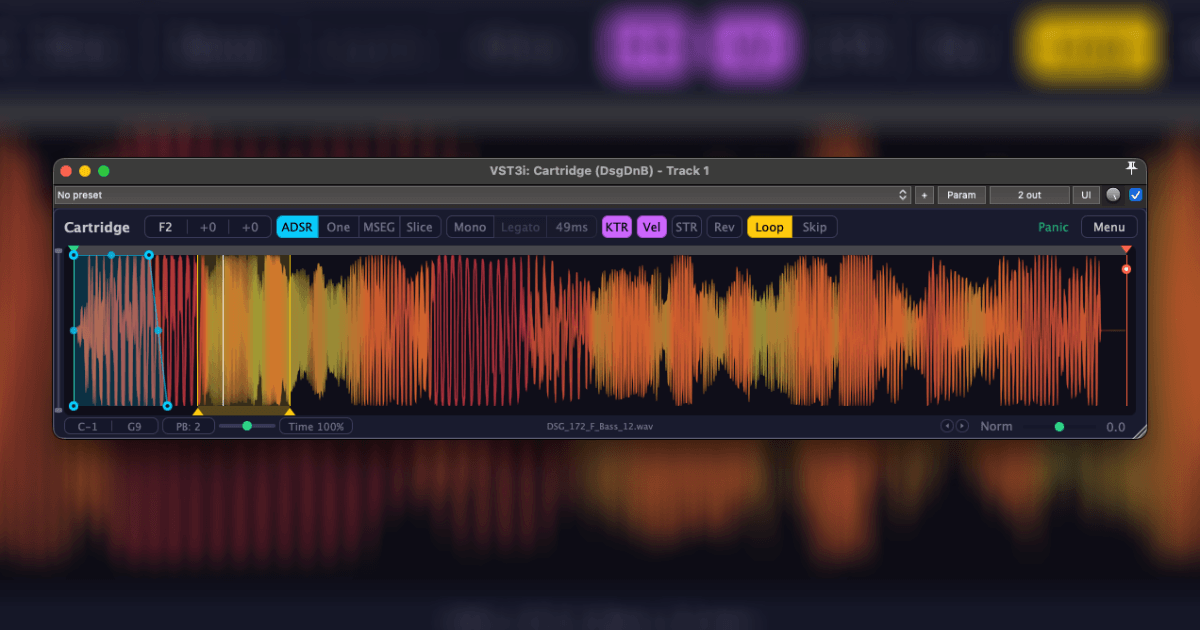
Task: Click the green sample start marker
Action: point(73,249)
